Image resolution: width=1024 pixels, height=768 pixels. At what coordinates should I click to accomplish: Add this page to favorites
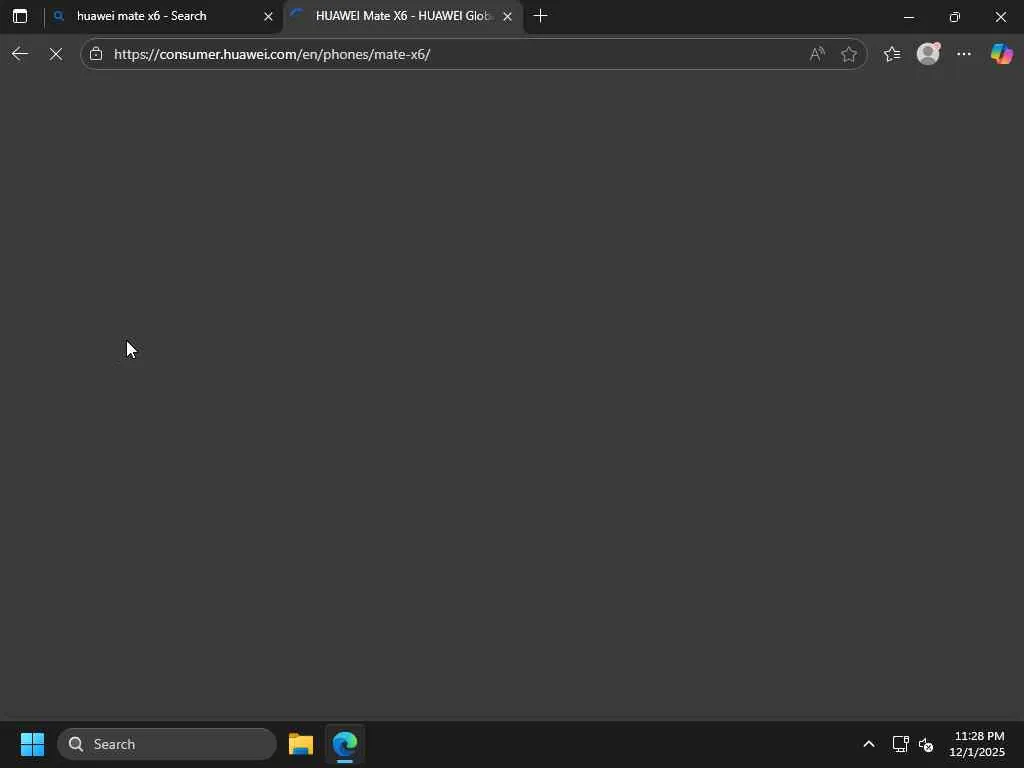click(x=848, y=54)
